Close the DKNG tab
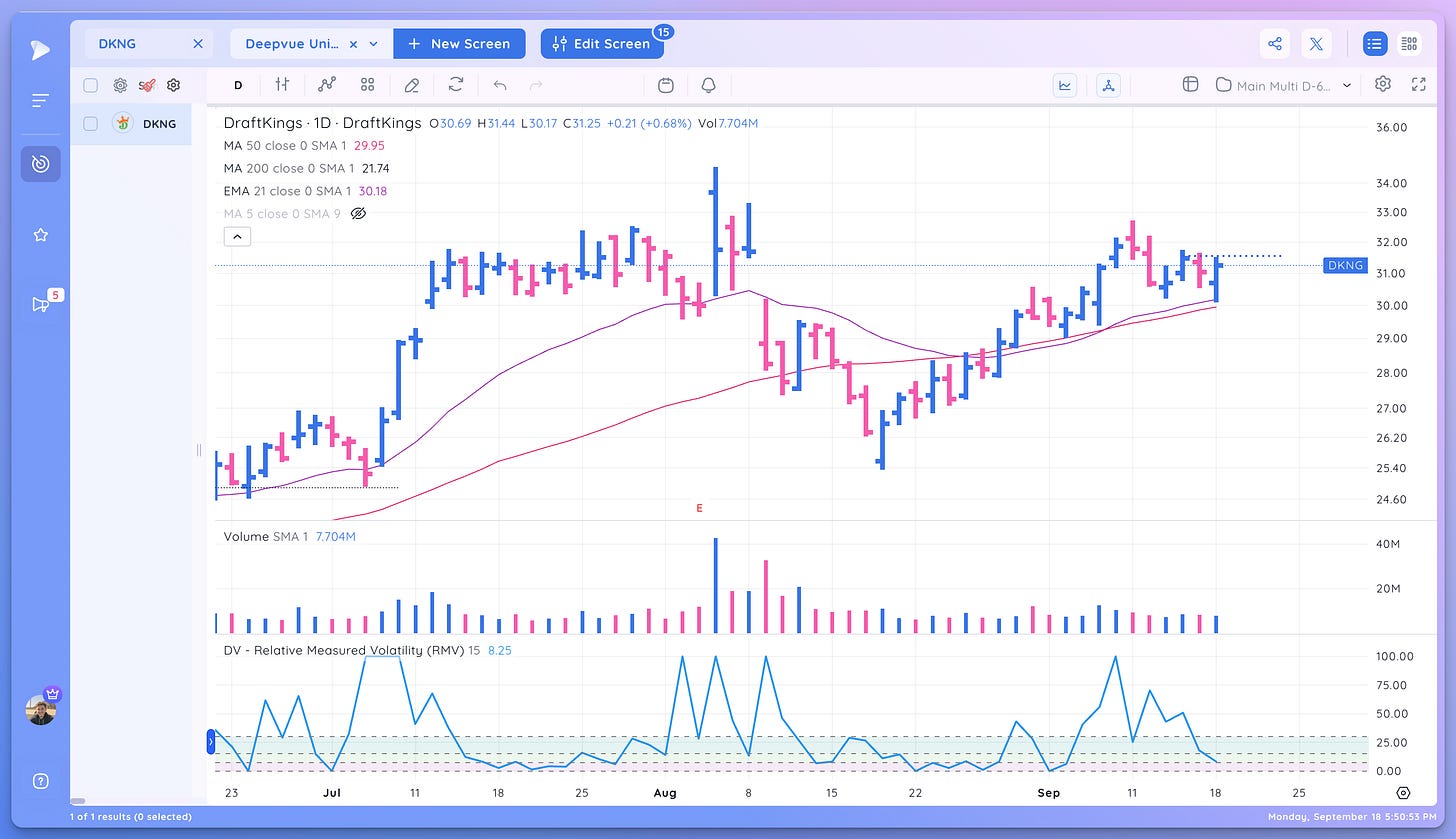1456x839 pixels. click(x=197, y=44)
